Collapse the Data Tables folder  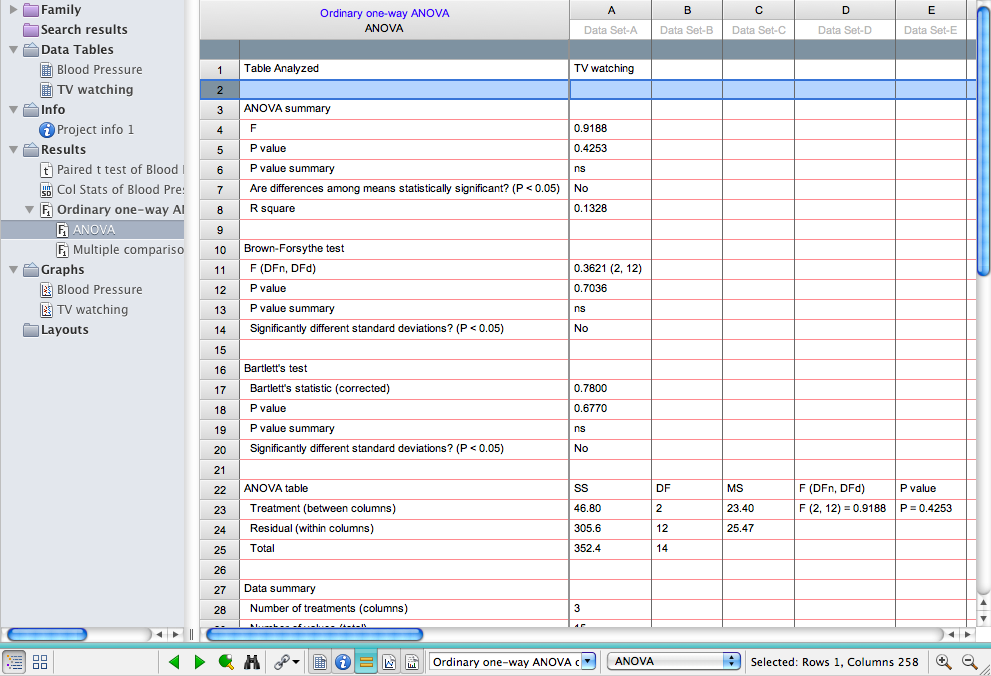pos(14,50)
